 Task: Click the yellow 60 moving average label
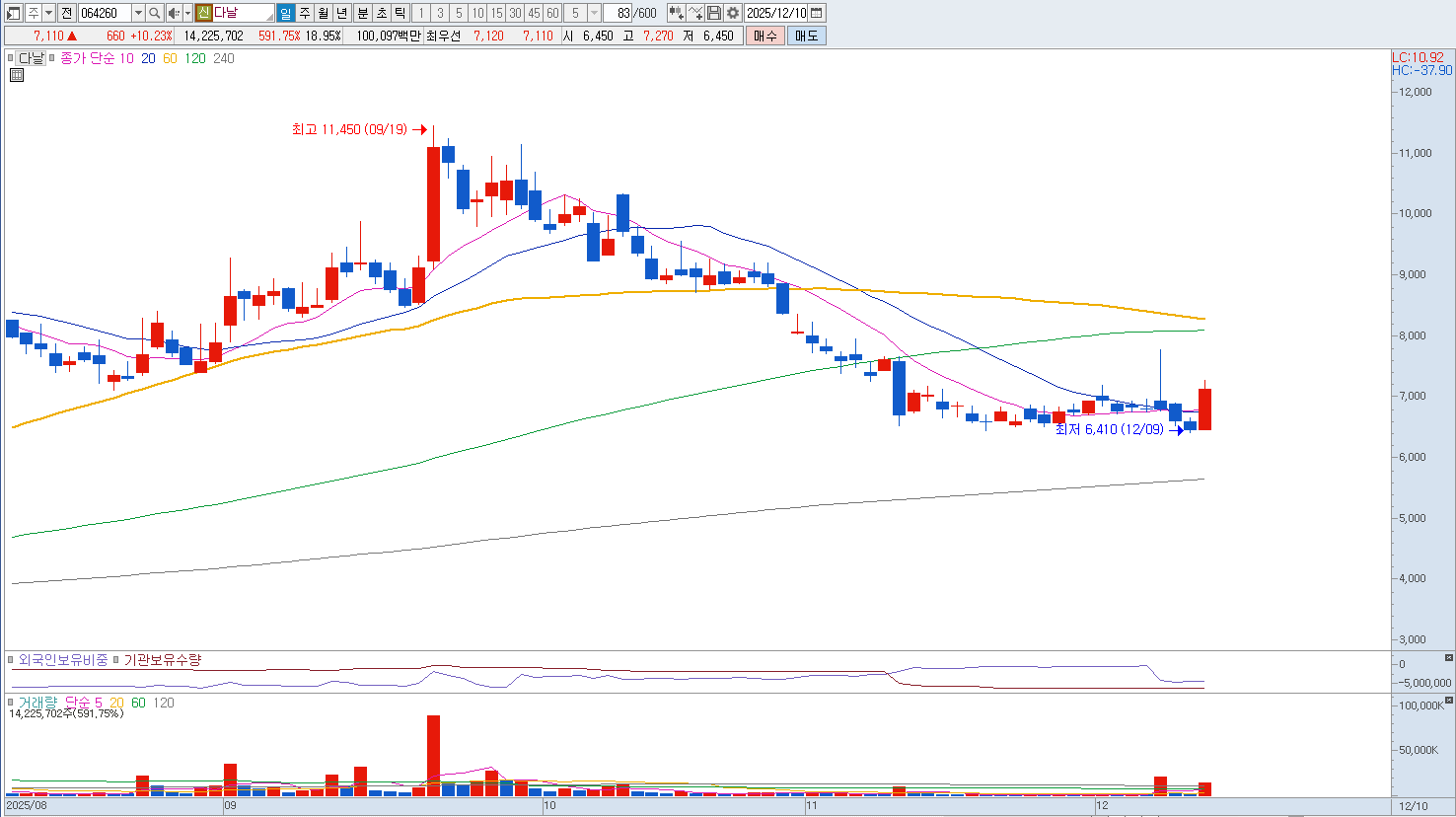(x=170, y=58)
